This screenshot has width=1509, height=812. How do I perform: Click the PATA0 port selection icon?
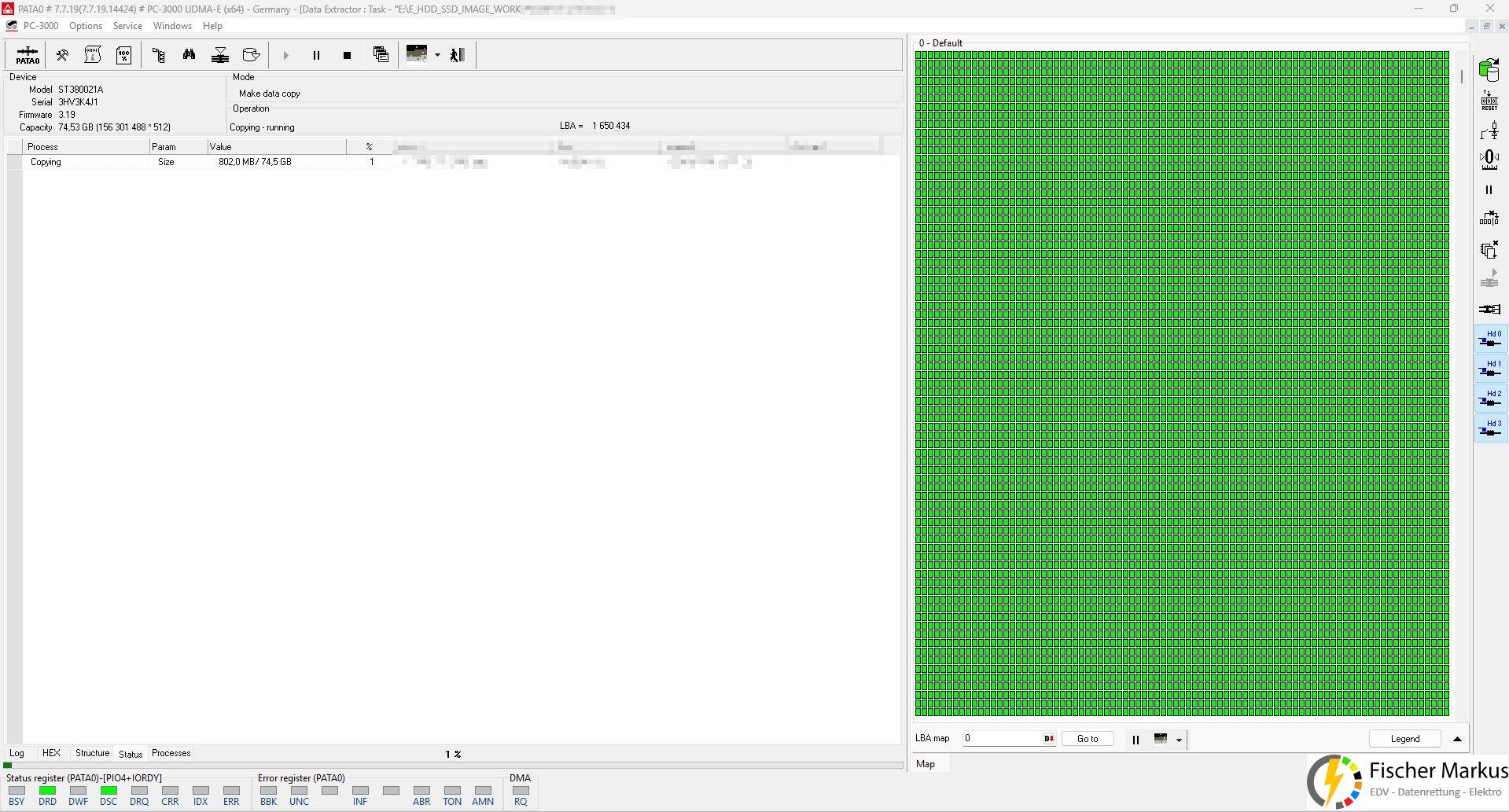28,55
